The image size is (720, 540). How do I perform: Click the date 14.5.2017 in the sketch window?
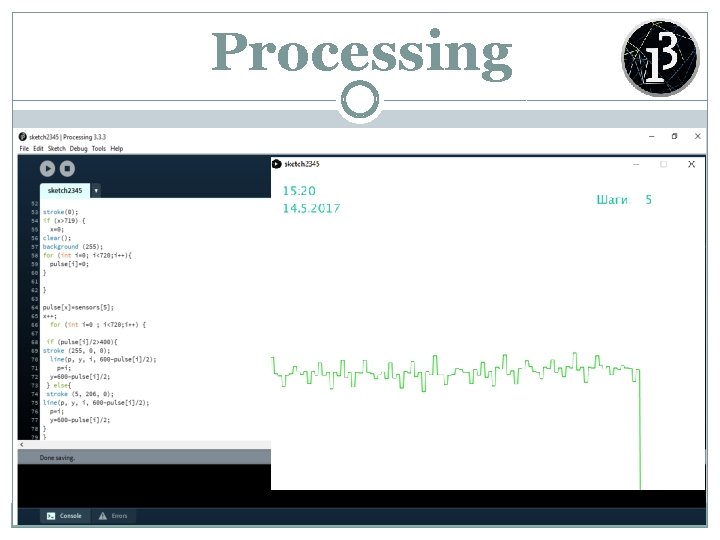pyautogui.click(x=311, y=208)
